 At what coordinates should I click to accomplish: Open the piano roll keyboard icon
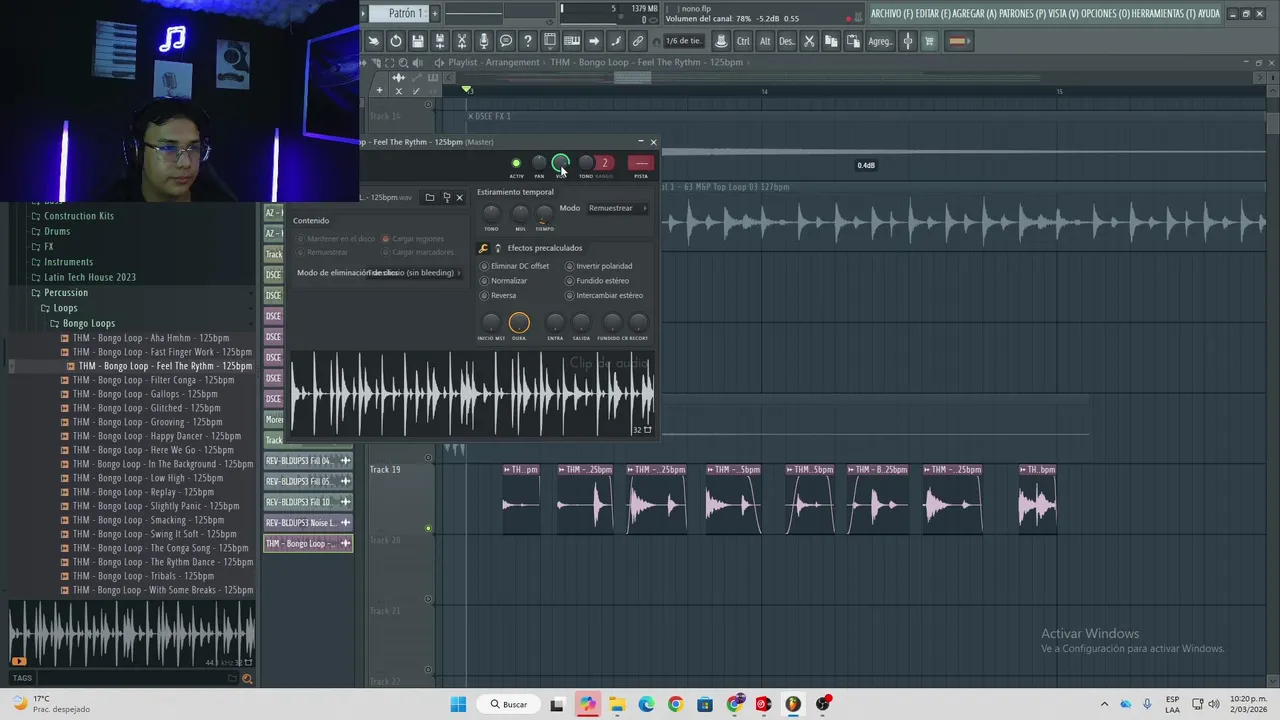tap(572, 41)
